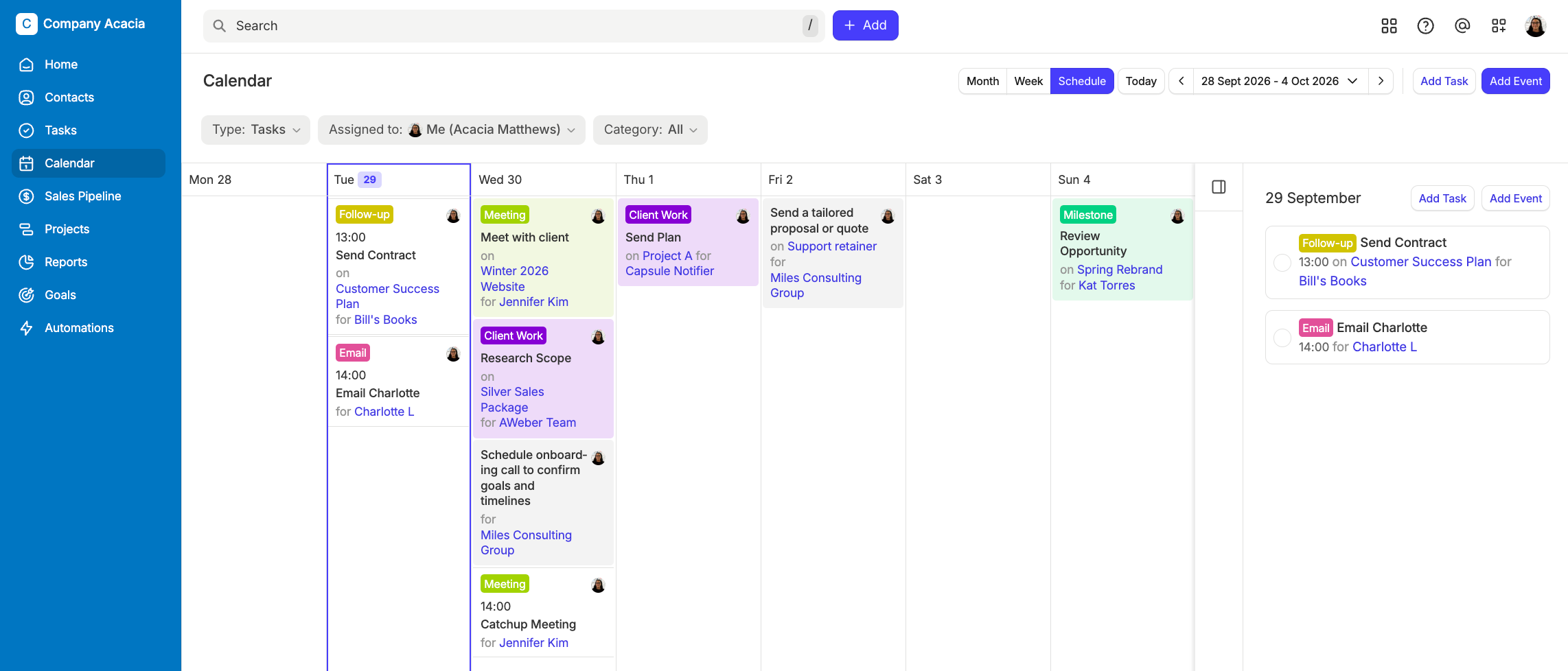Viewport: 1568px width, 671px height.
Task: Expand the Assigned to filter
Action: (451, 130)
